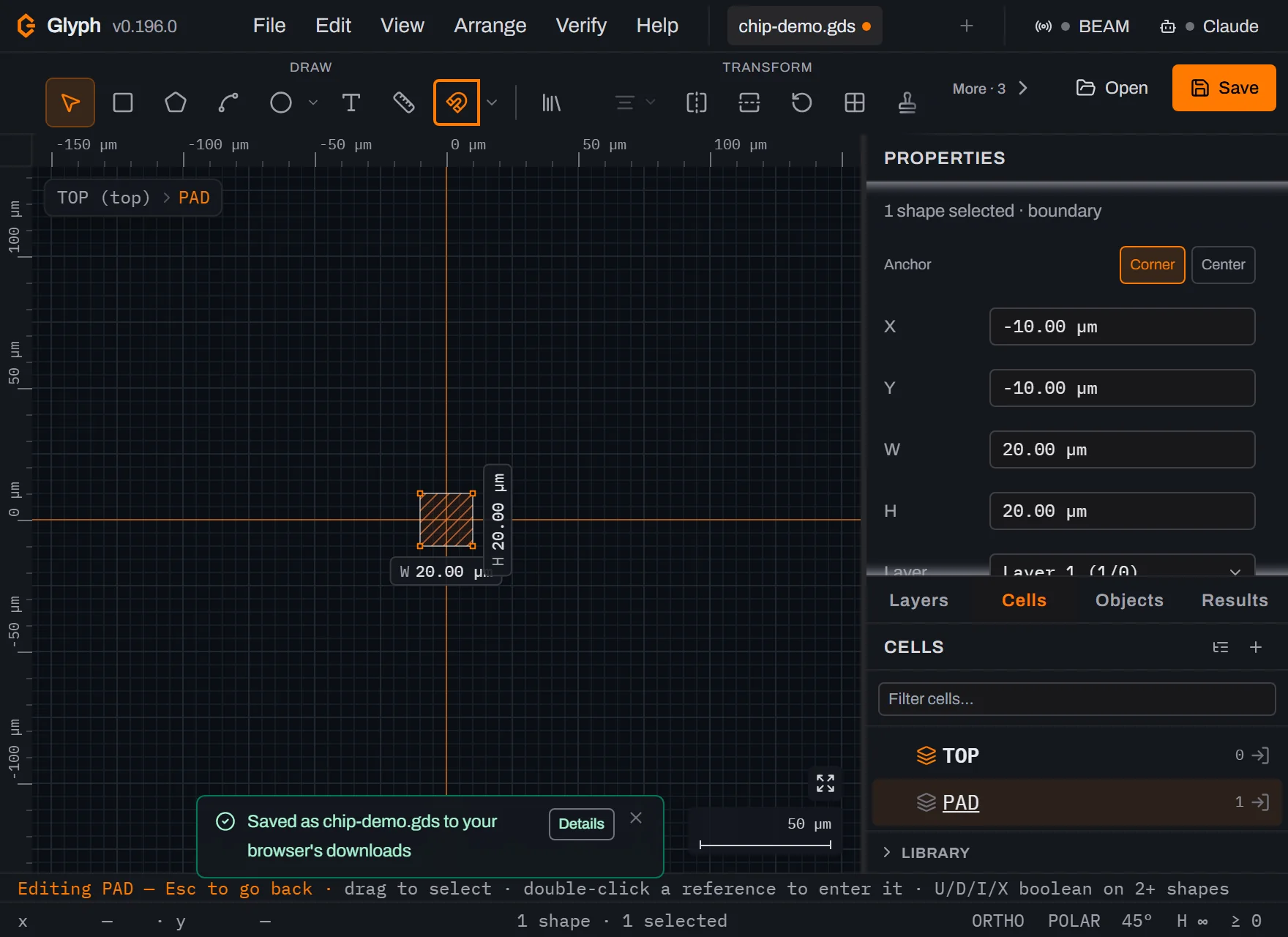Click the enter-cell arrow on TOP row

[x=1260, y=755]
